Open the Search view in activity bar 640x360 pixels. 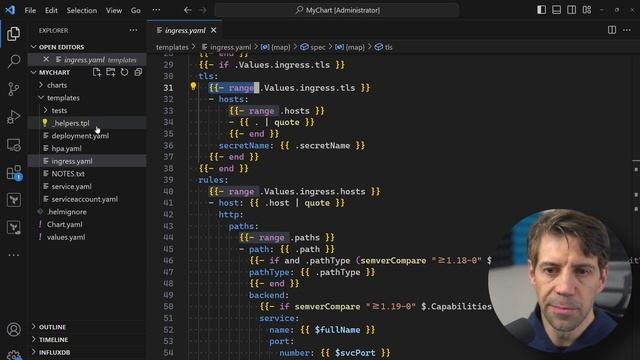coord(13,61)
